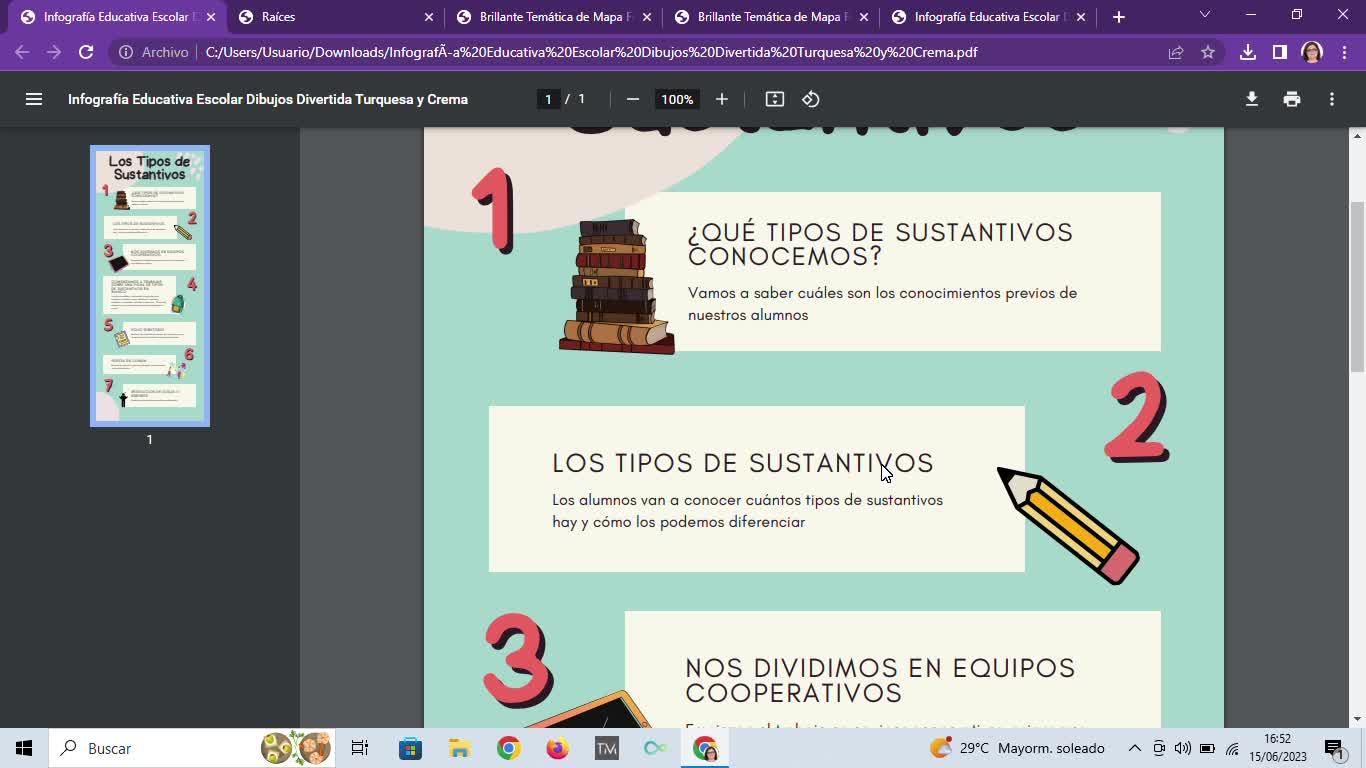Click the "NOS DIVIDIMOS EN EQUIPOS COOPERATIVOS" heading
1366x768 pixels.
click(880, 680)
